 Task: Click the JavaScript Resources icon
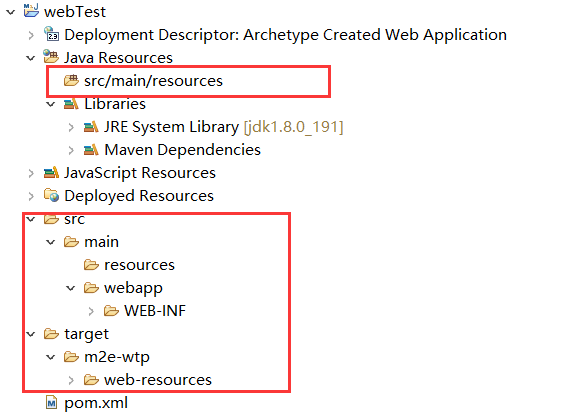[51, 172]
